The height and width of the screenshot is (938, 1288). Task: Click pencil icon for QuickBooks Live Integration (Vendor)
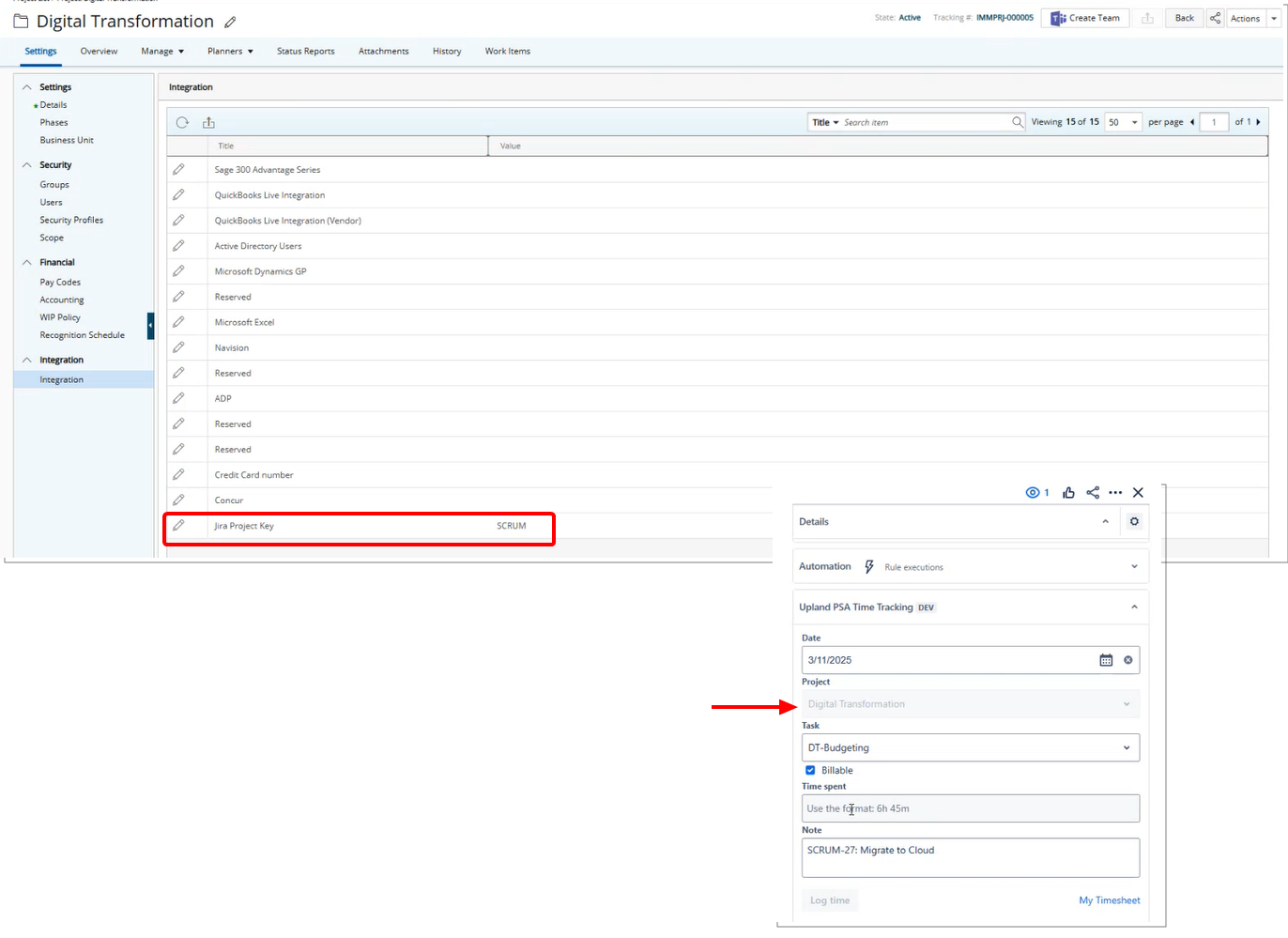(x=178, y=220)
